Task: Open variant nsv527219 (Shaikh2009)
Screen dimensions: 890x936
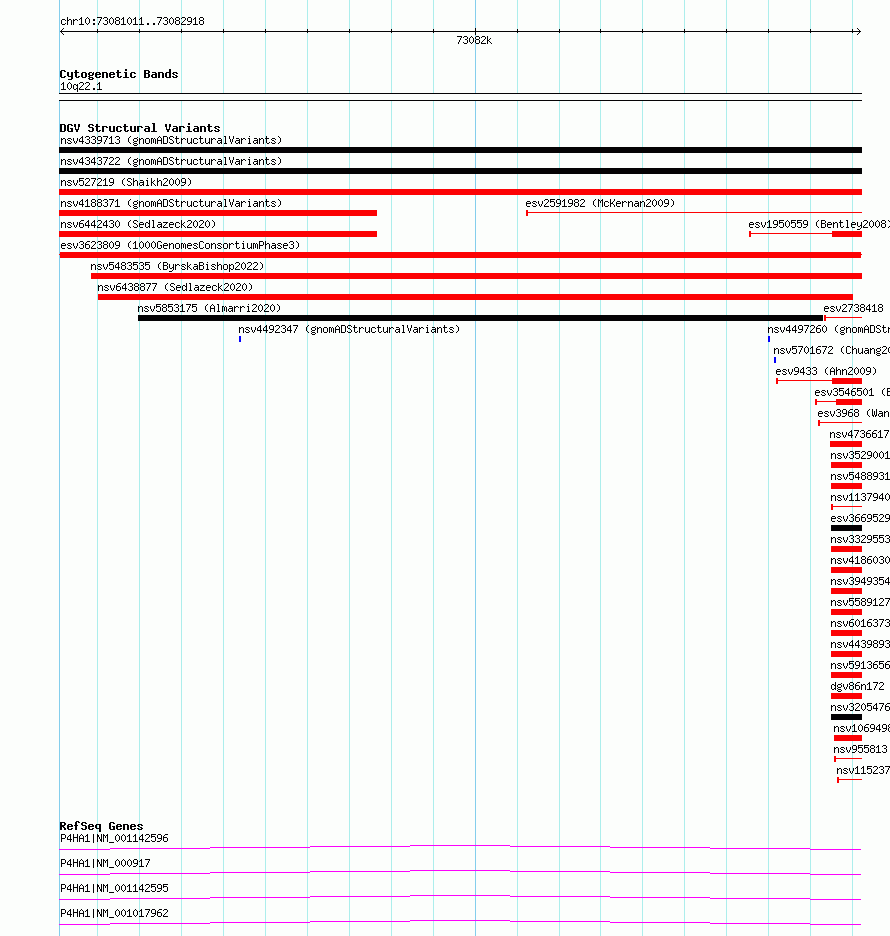Action: pos(126,182)
